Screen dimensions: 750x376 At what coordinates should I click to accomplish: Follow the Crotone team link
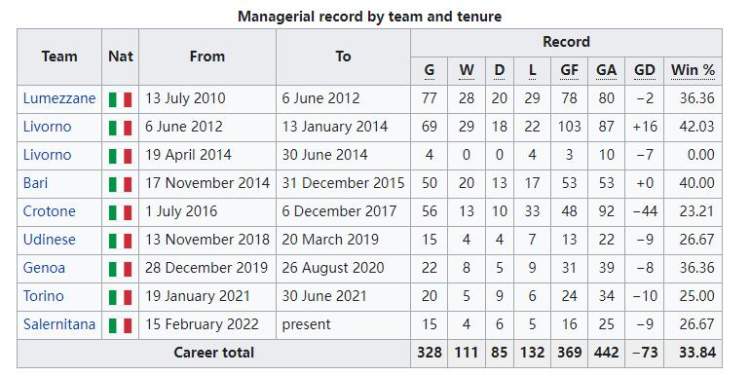(x=49, y=211)
